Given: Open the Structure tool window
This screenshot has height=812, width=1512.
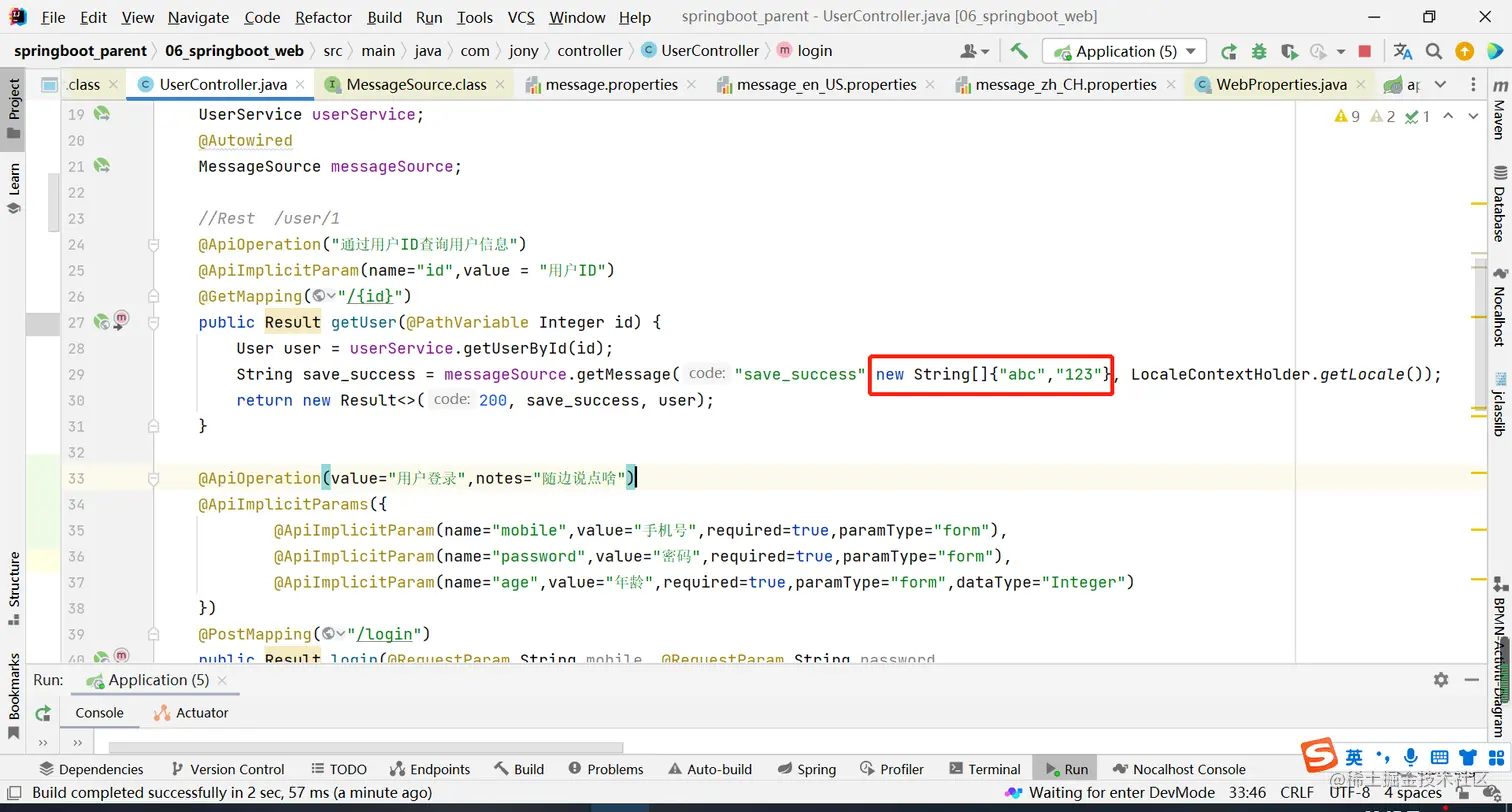Looking at the screenshot, I should point(14,588).
